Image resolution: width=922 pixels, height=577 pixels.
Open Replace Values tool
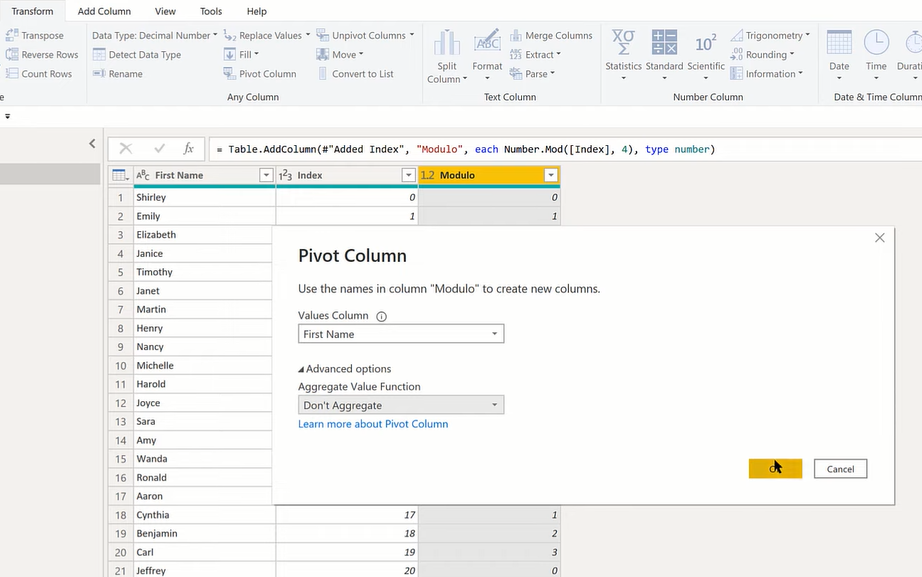(266, 35)
